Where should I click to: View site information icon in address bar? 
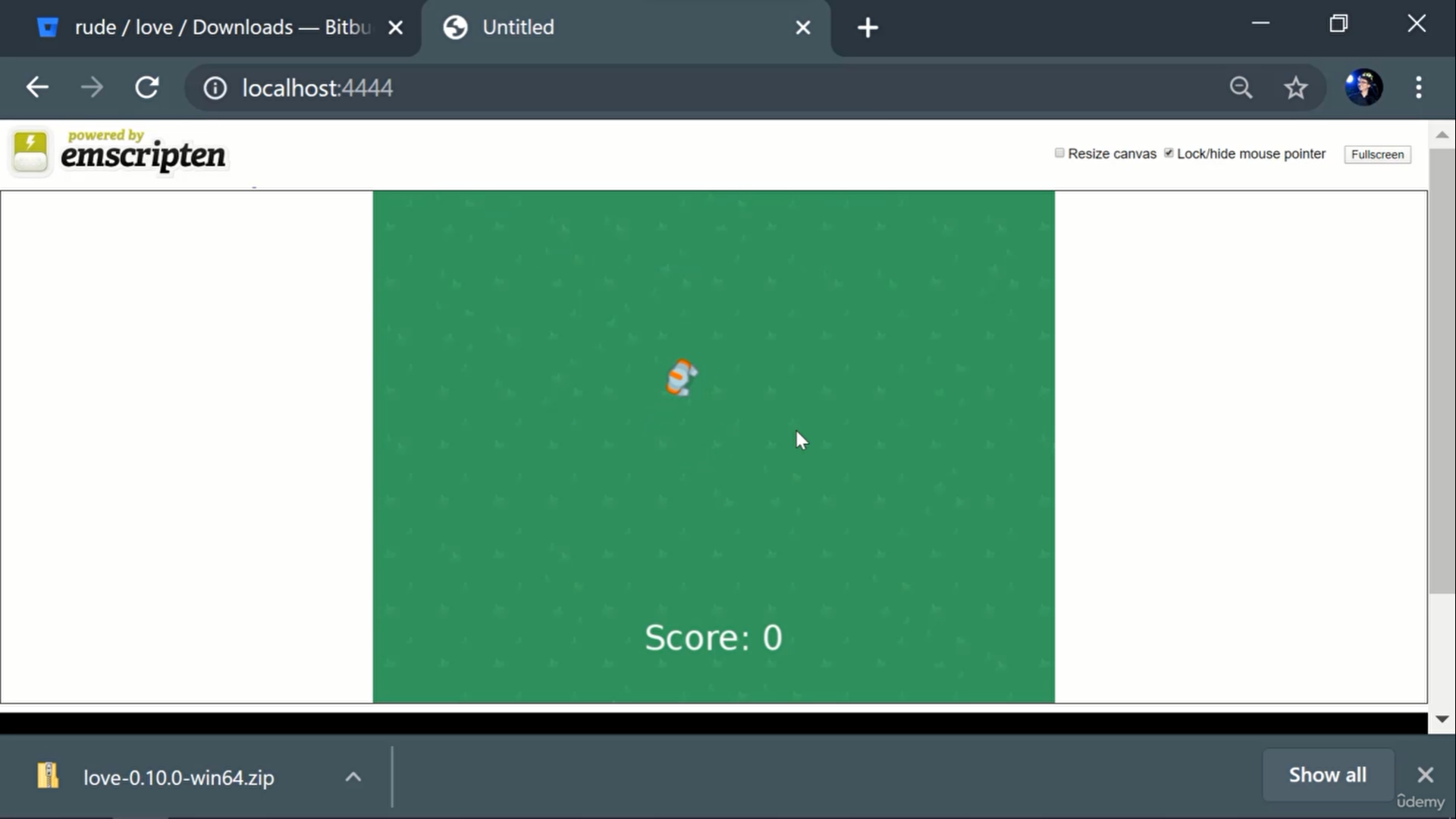215,89
